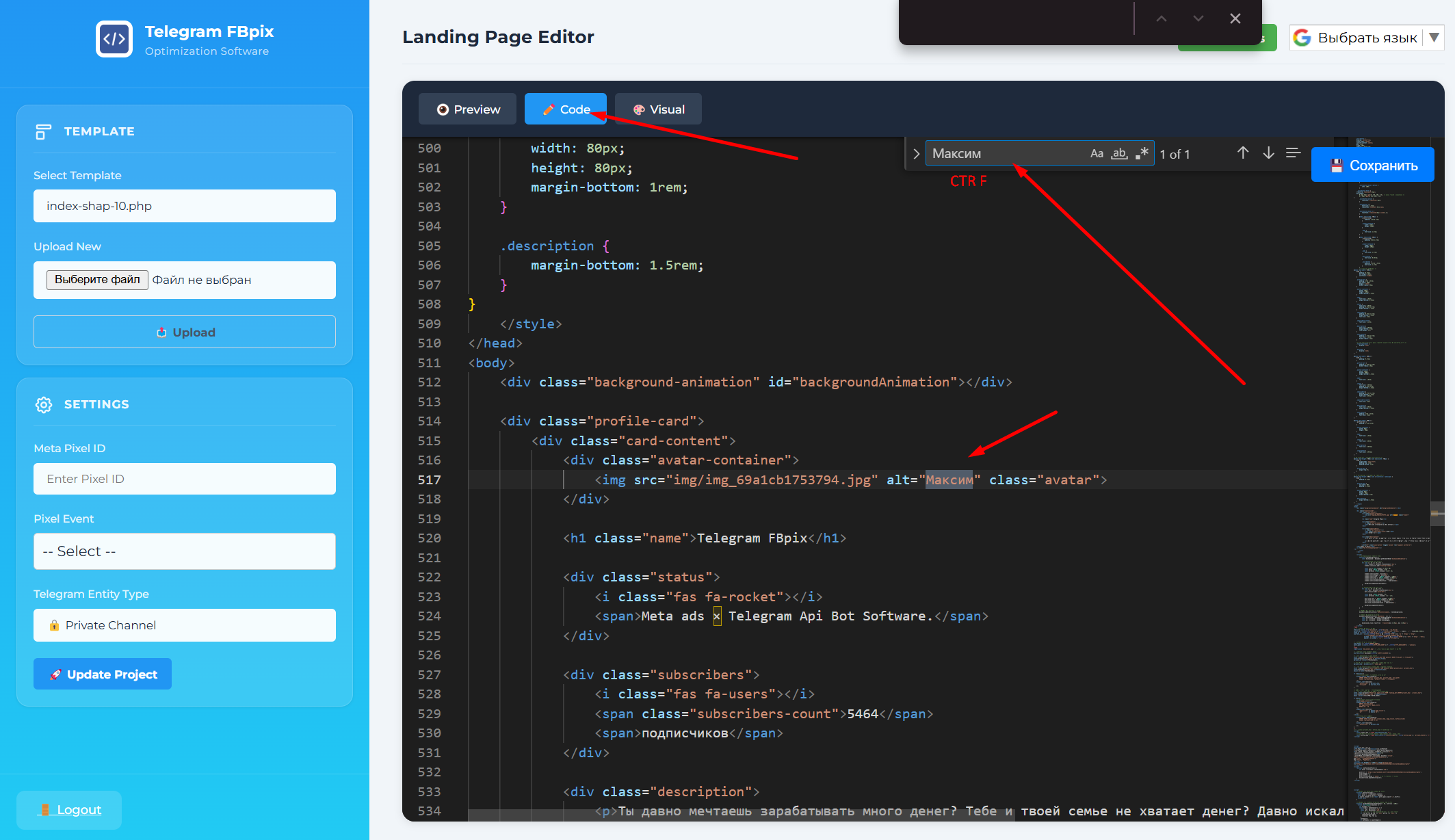The height and width of the screenshot is (840, 1455).
Task: Click the Logout link
Action: tap(70, 810)
